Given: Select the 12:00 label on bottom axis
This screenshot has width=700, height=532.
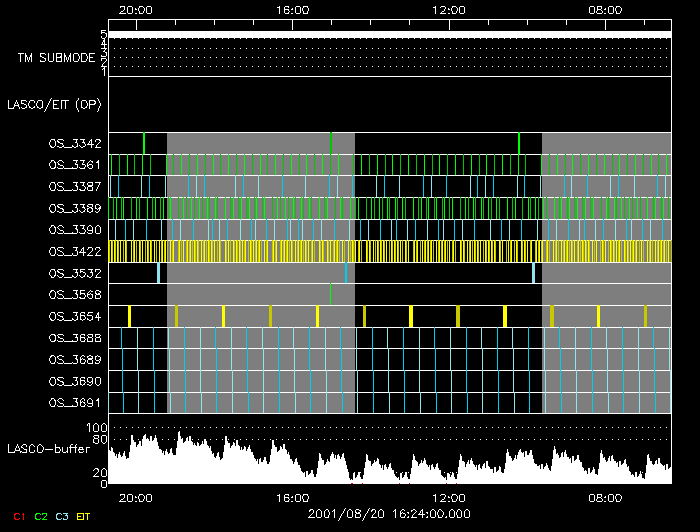Looking at the screenshot, I should [x=448, y=497].
